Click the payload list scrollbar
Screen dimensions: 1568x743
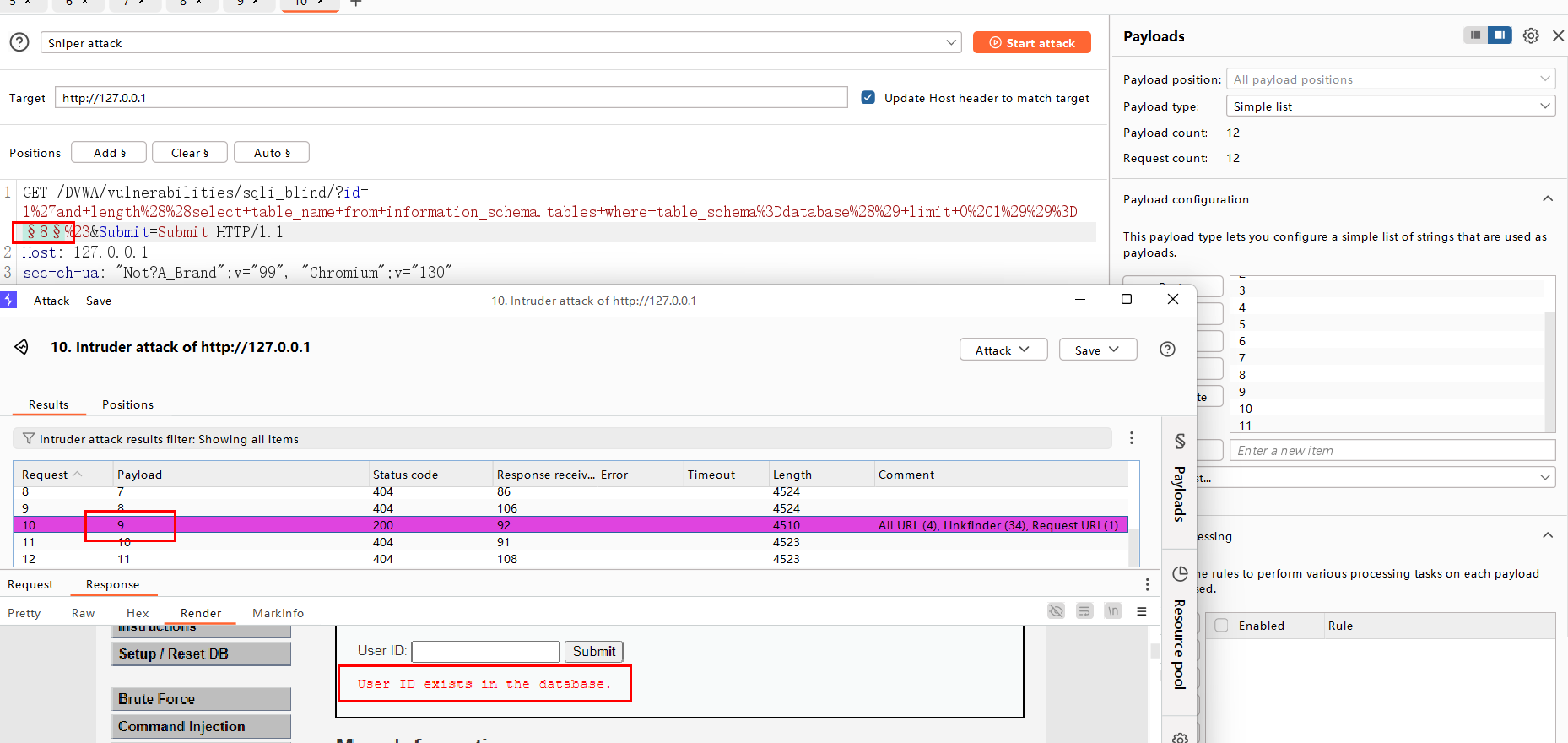tap(1549, 371)
